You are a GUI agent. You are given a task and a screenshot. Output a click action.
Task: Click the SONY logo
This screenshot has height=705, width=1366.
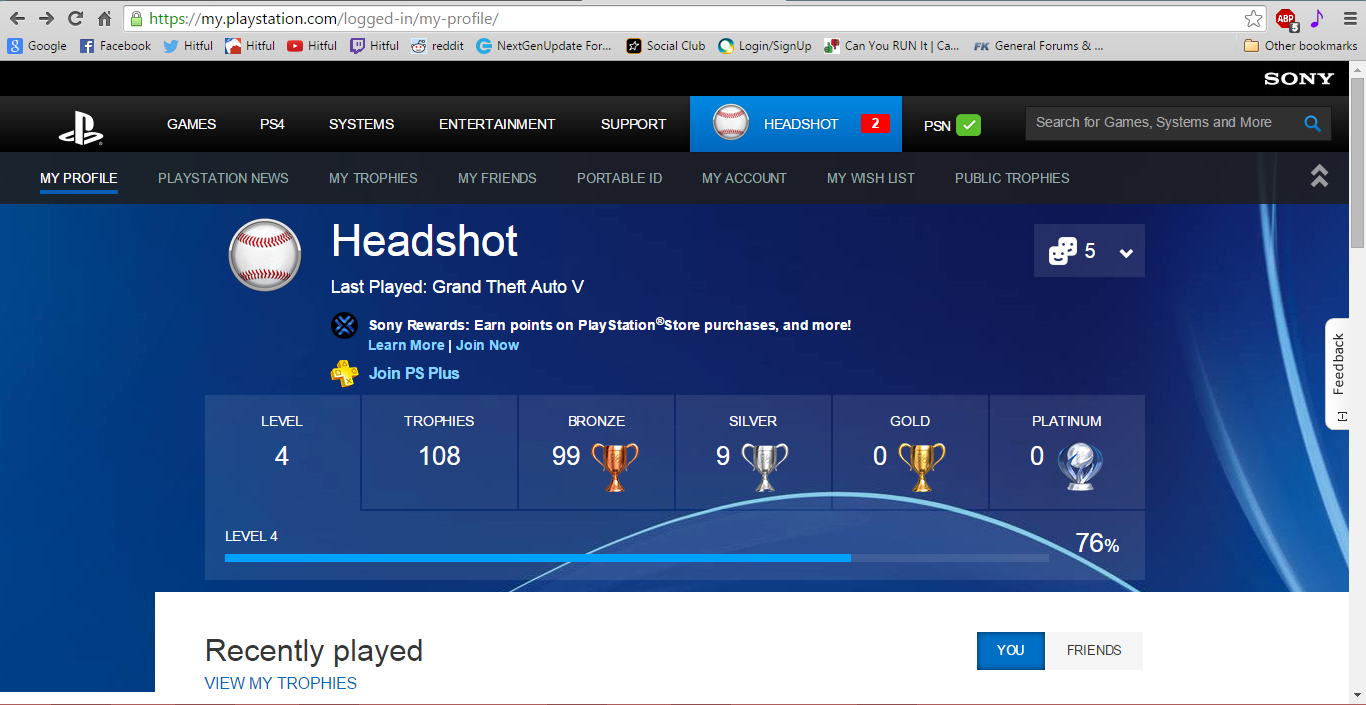click(1298, 79)
